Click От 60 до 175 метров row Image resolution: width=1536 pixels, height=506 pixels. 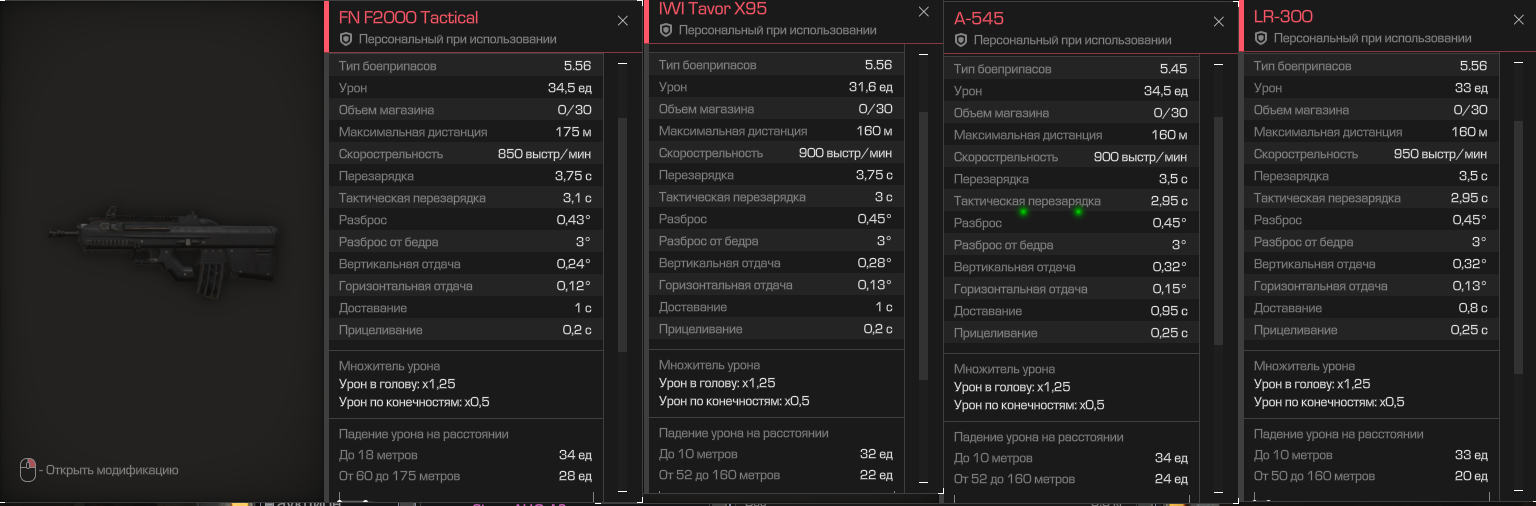coord(465,476)
